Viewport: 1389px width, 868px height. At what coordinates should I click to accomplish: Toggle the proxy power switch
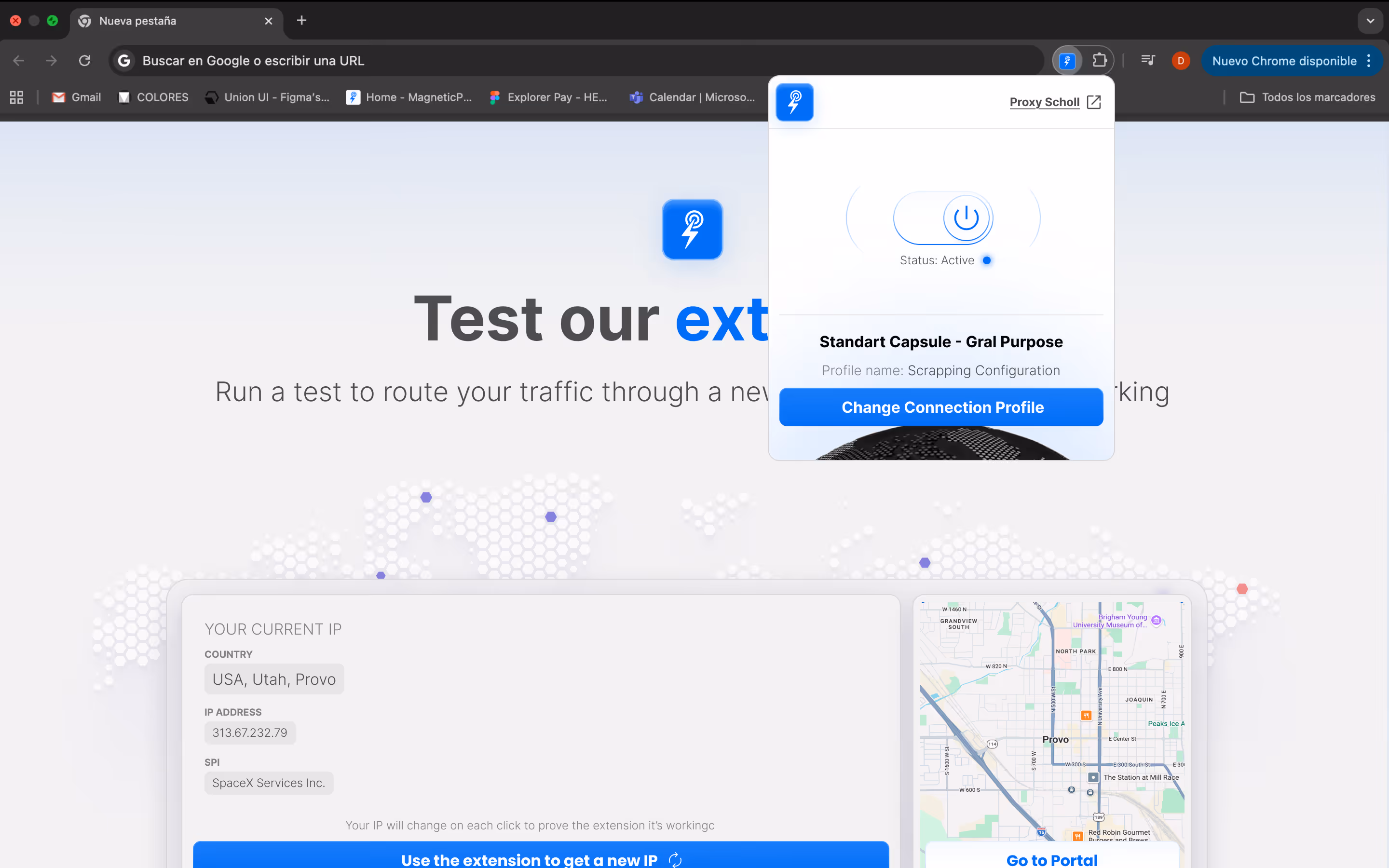pyautogui.click(x=943, y=218)
